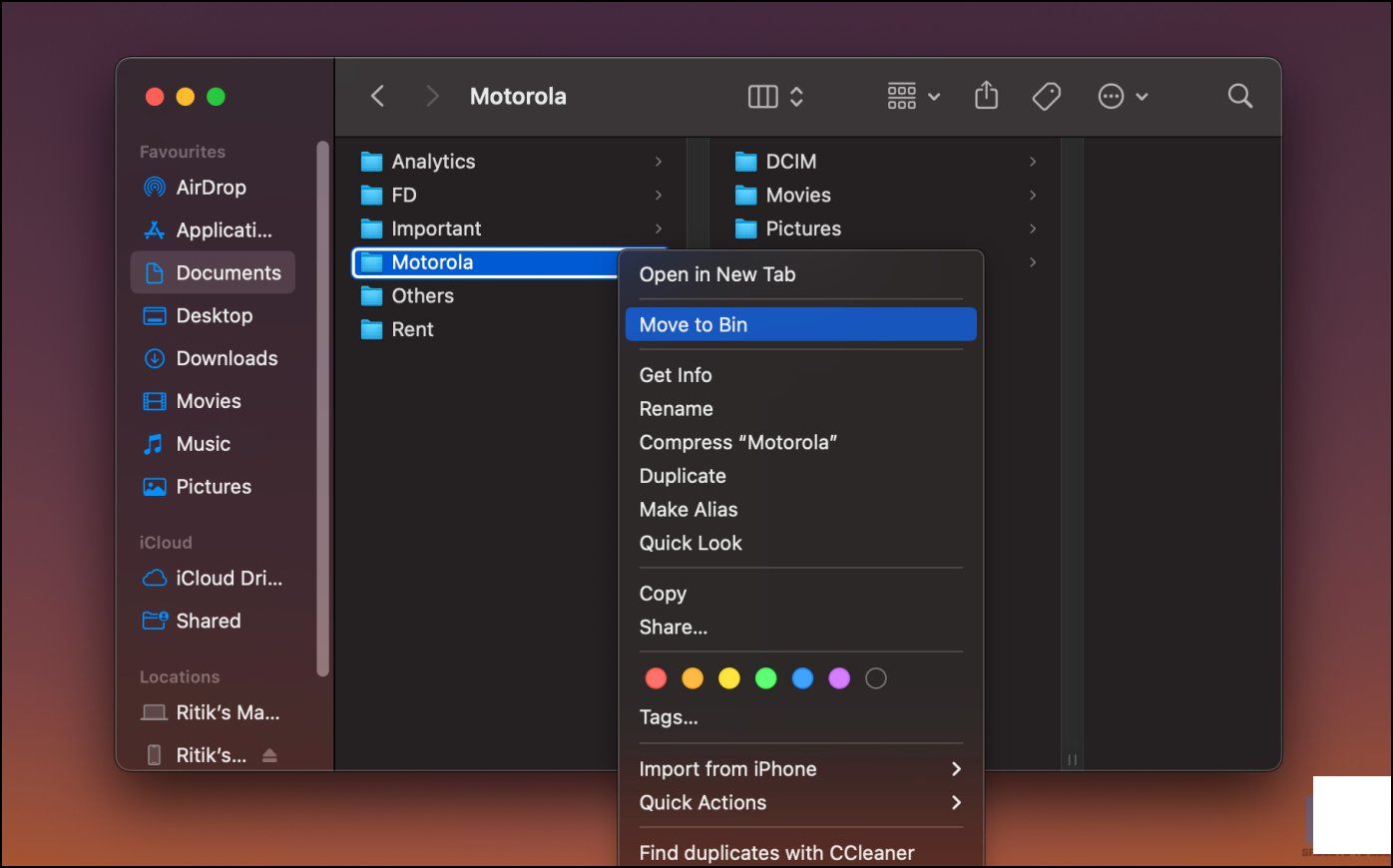
Task: Select the Important folder
Action: point(509,228)
